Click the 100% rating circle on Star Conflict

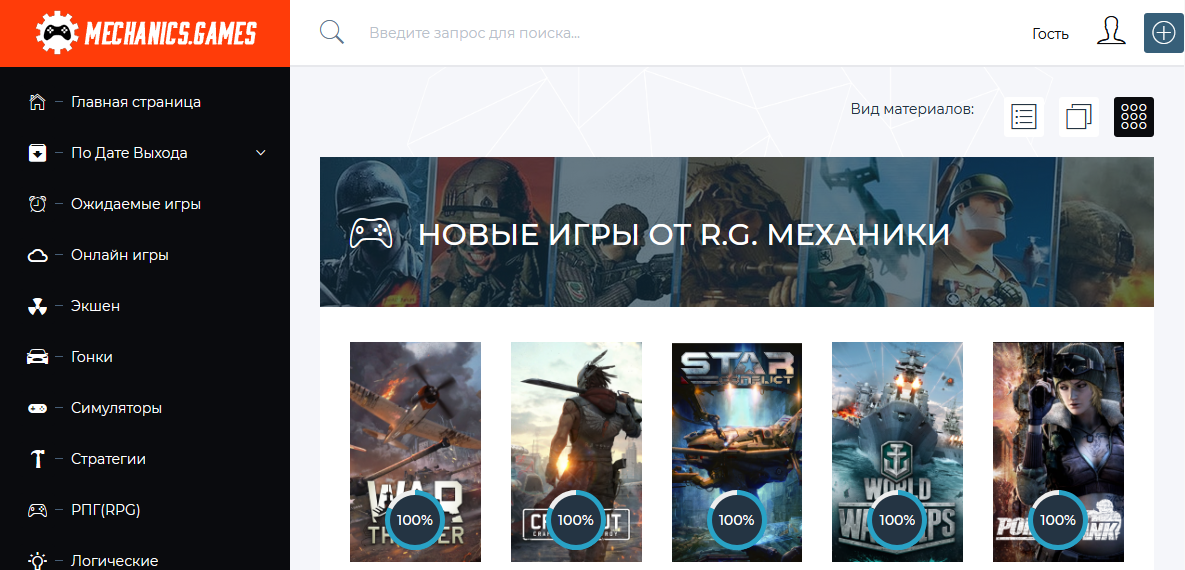pos(737,519)
